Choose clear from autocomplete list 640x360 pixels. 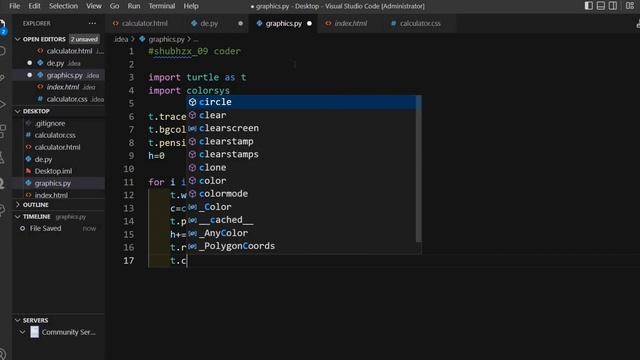point(301,115)
